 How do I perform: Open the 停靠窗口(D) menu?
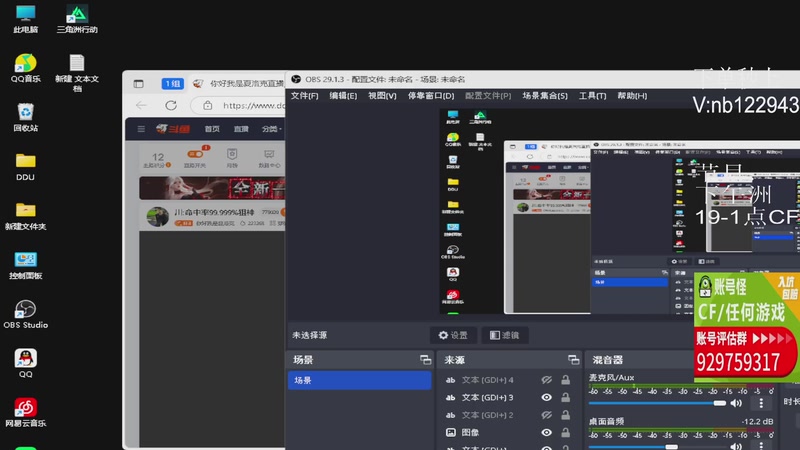(431, 95)
